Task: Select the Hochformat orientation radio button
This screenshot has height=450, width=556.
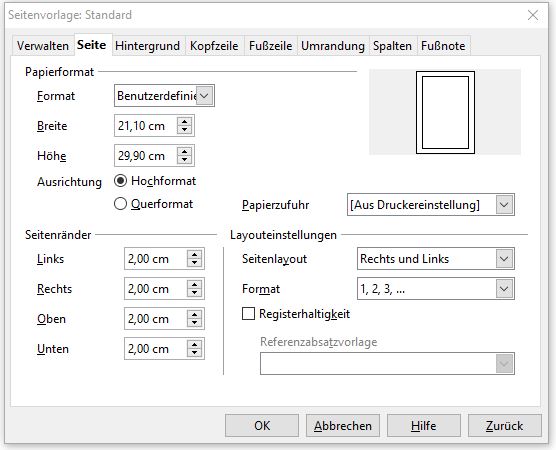Action: click(120, 181)
